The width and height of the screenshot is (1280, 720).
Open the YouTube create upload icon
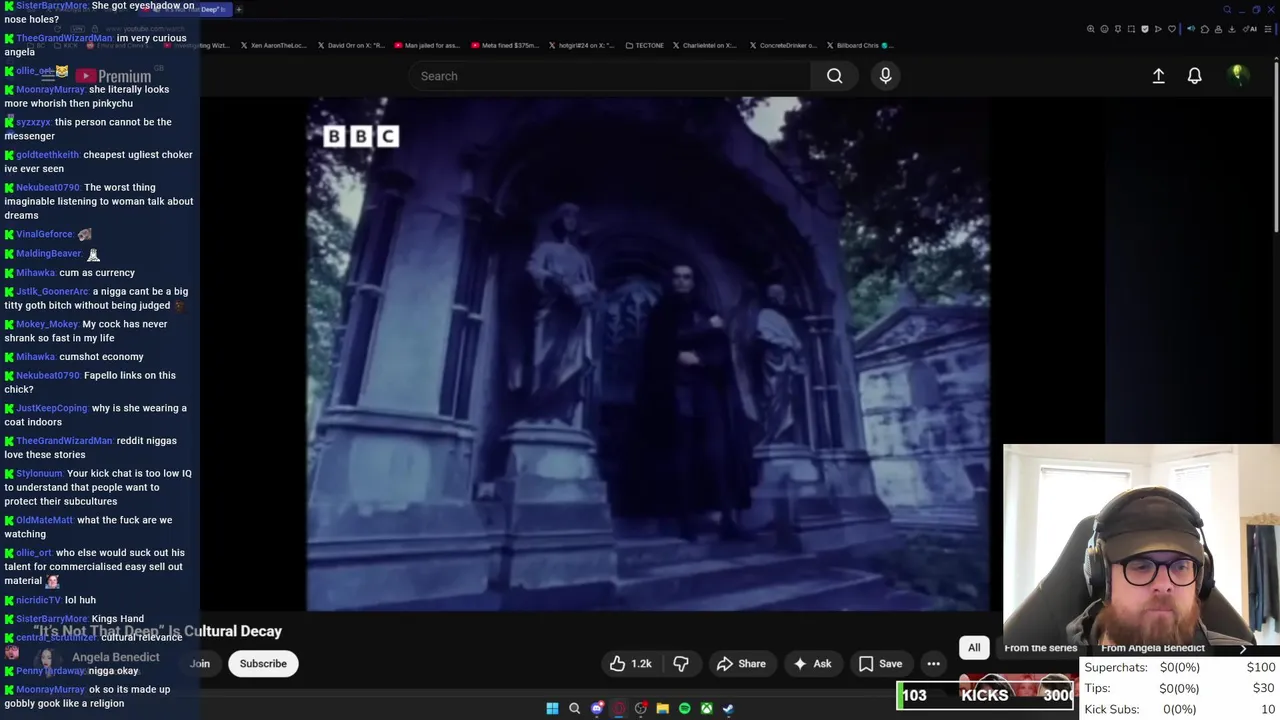tap(1158, 76)
